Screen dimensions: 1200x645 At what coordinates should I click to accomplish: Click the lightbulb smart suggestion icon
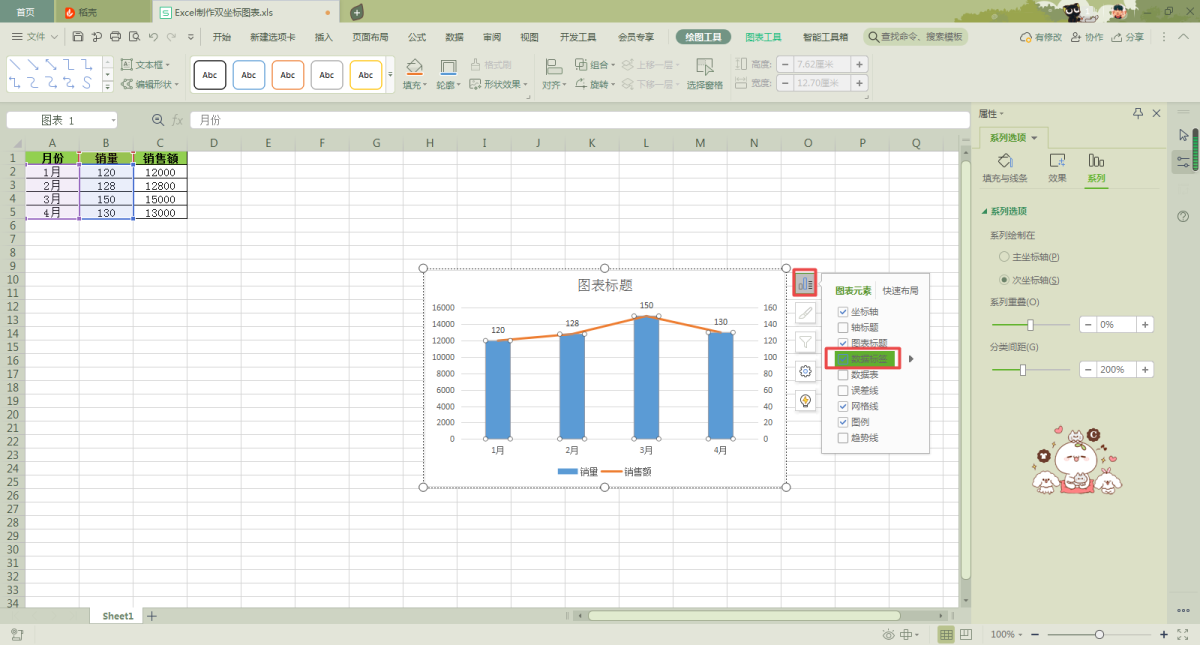[x=805, y=401]
